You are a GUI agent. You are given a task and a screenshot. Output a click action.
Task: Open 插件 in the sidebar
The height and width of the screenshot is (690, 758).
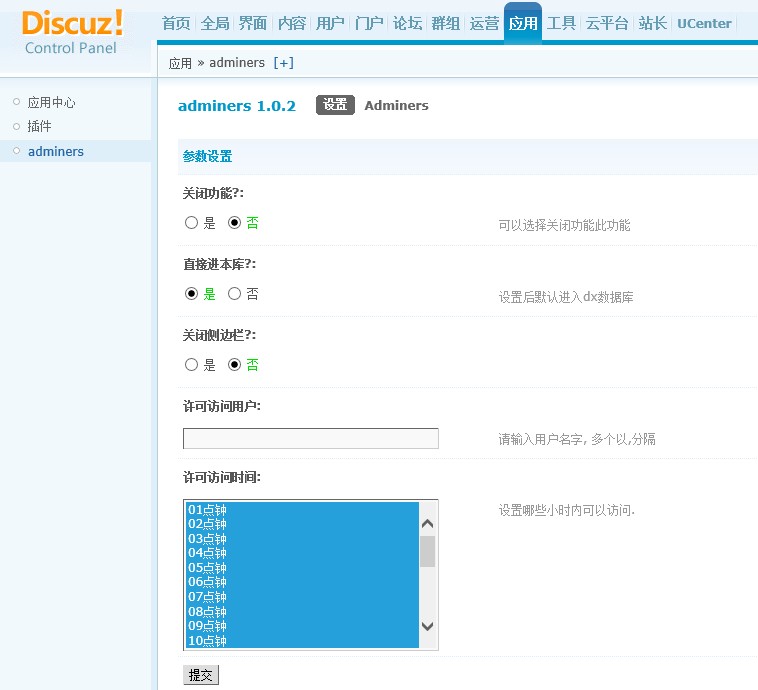coord(39,126)
